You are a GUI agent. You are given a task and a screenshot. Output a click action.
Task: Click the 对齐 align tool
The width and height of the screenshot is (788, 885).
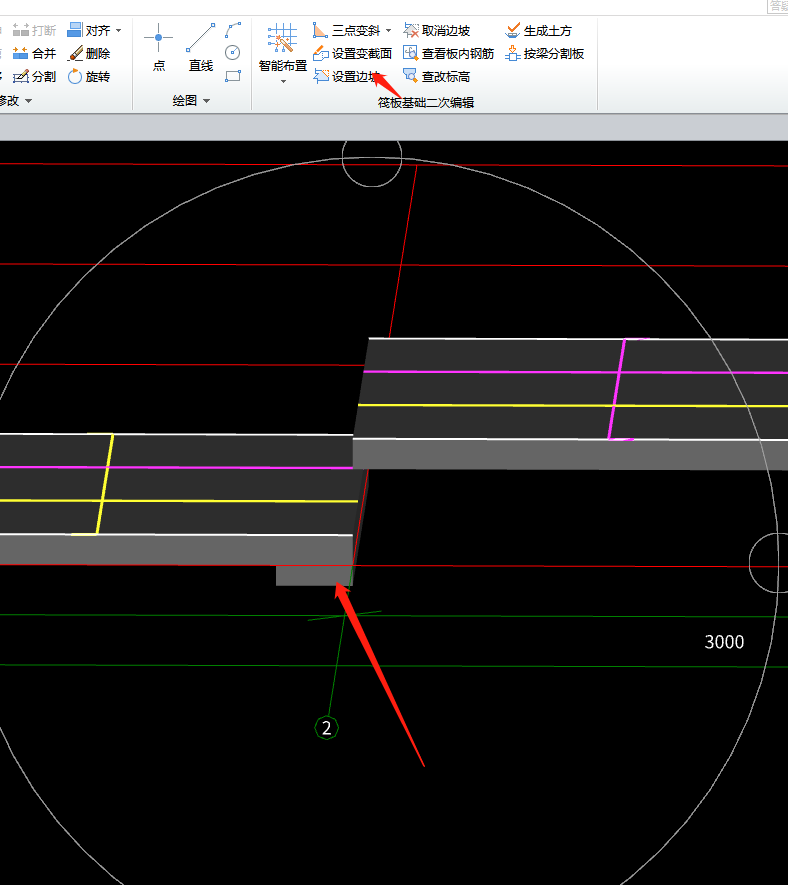tap(89, 30)
